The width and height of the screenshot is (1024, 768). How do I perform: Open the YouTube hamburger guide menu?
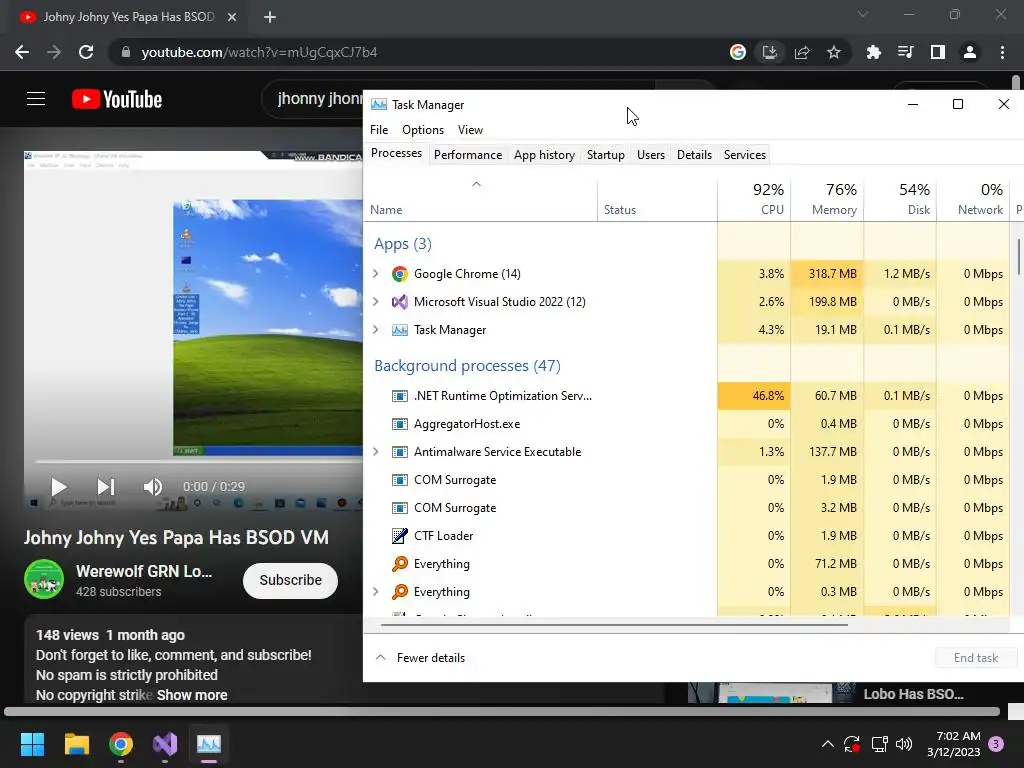[x=36, y=99]
